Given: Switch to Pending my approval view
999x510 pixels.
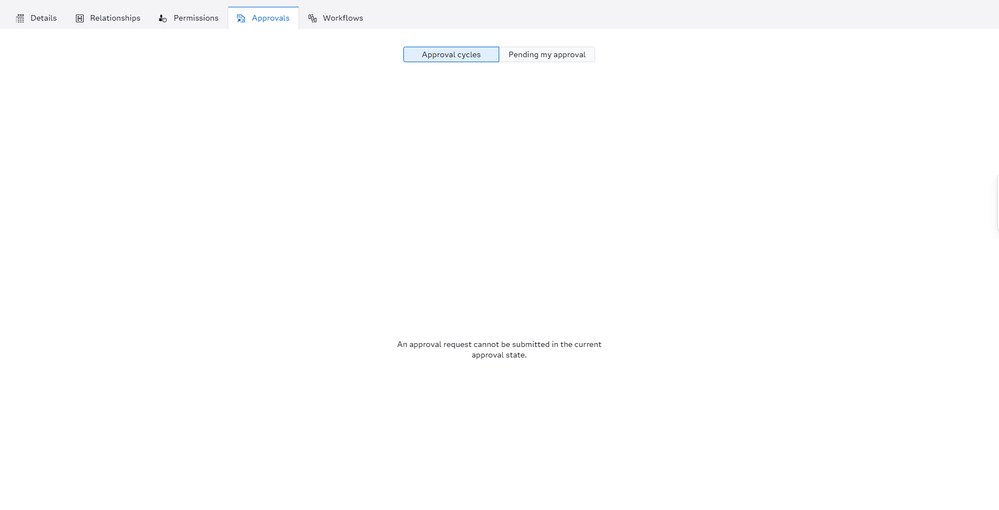Looking at the screenshot, I should 547,55.
